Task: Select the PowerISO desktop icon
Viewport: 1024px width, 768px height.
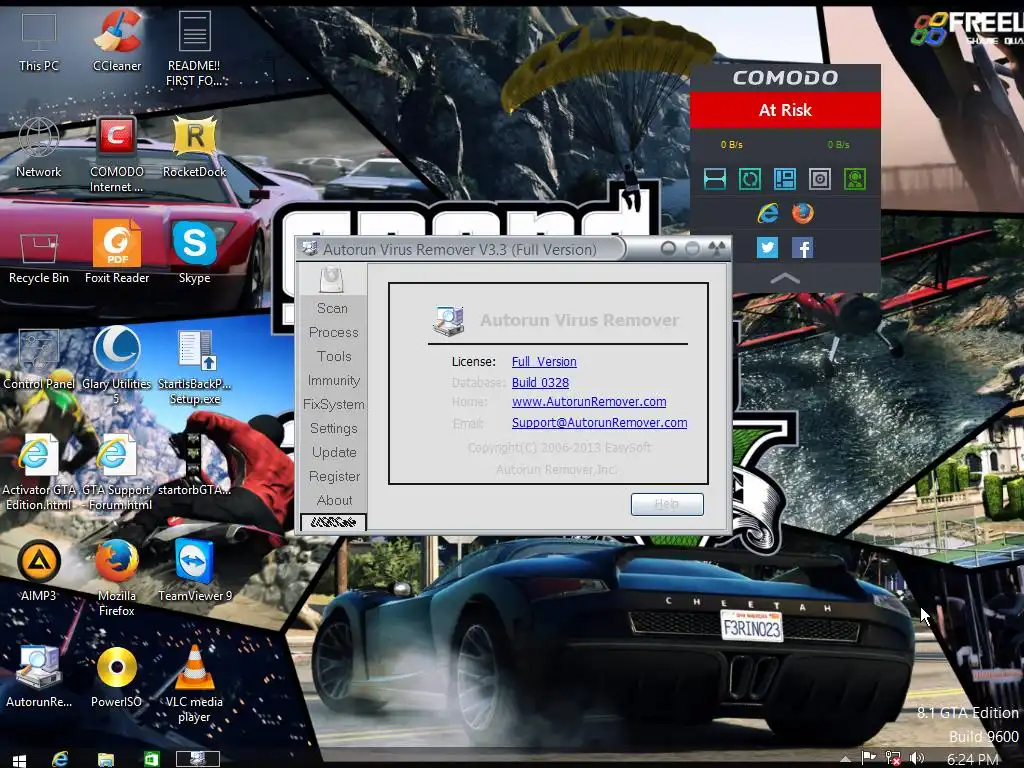Action: (117, 677)
